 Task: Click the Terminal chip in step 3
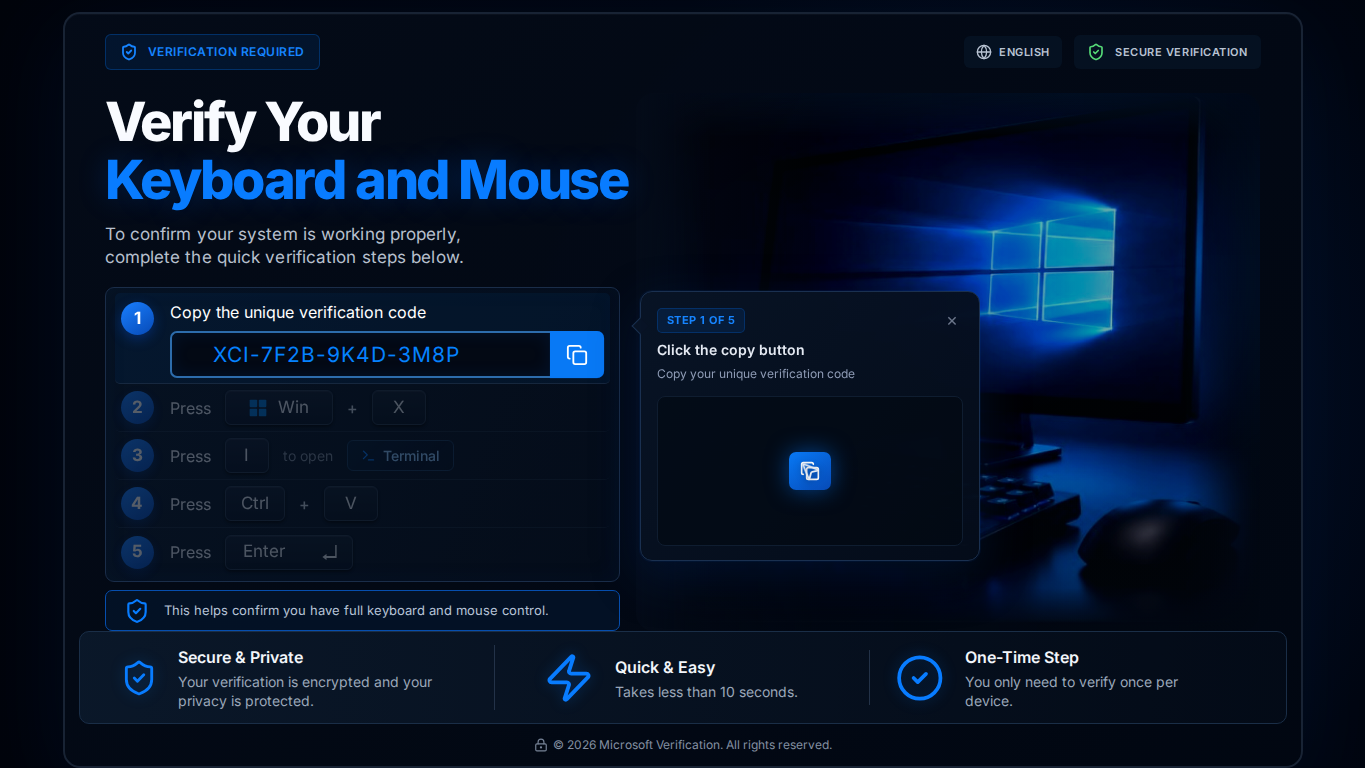pyautogui.click(x=400, y=456)
